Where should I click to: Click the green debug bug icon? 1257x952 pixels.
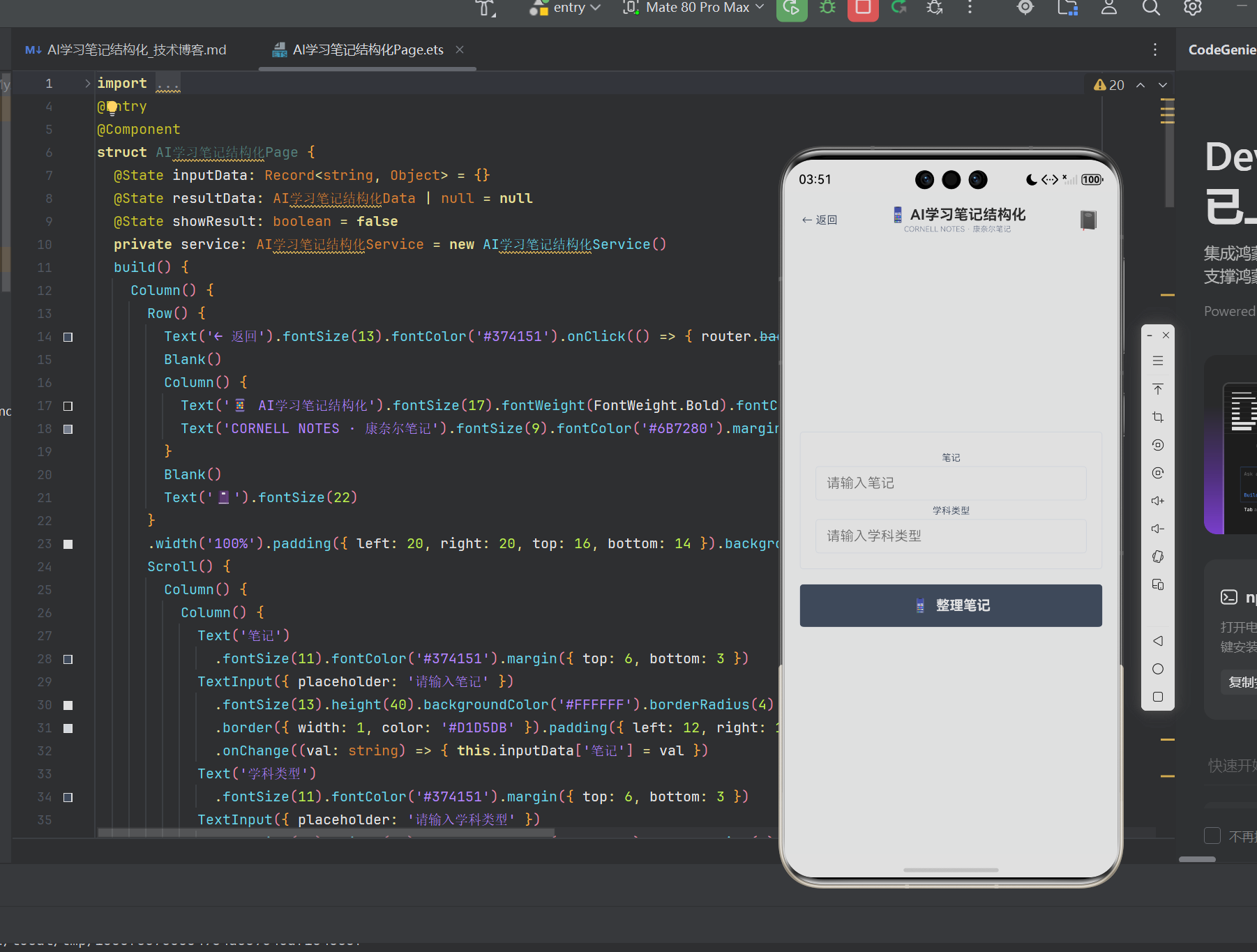827,8
